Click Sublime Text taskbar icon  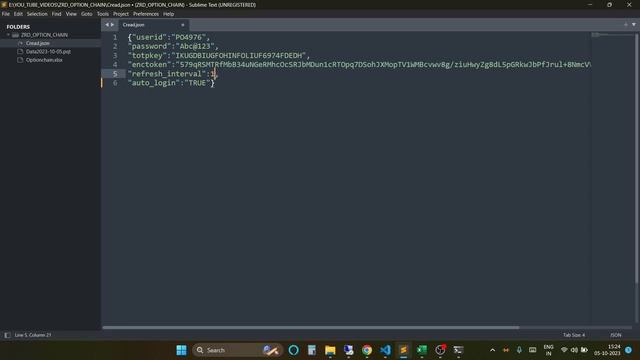click(x=403, y=350)
